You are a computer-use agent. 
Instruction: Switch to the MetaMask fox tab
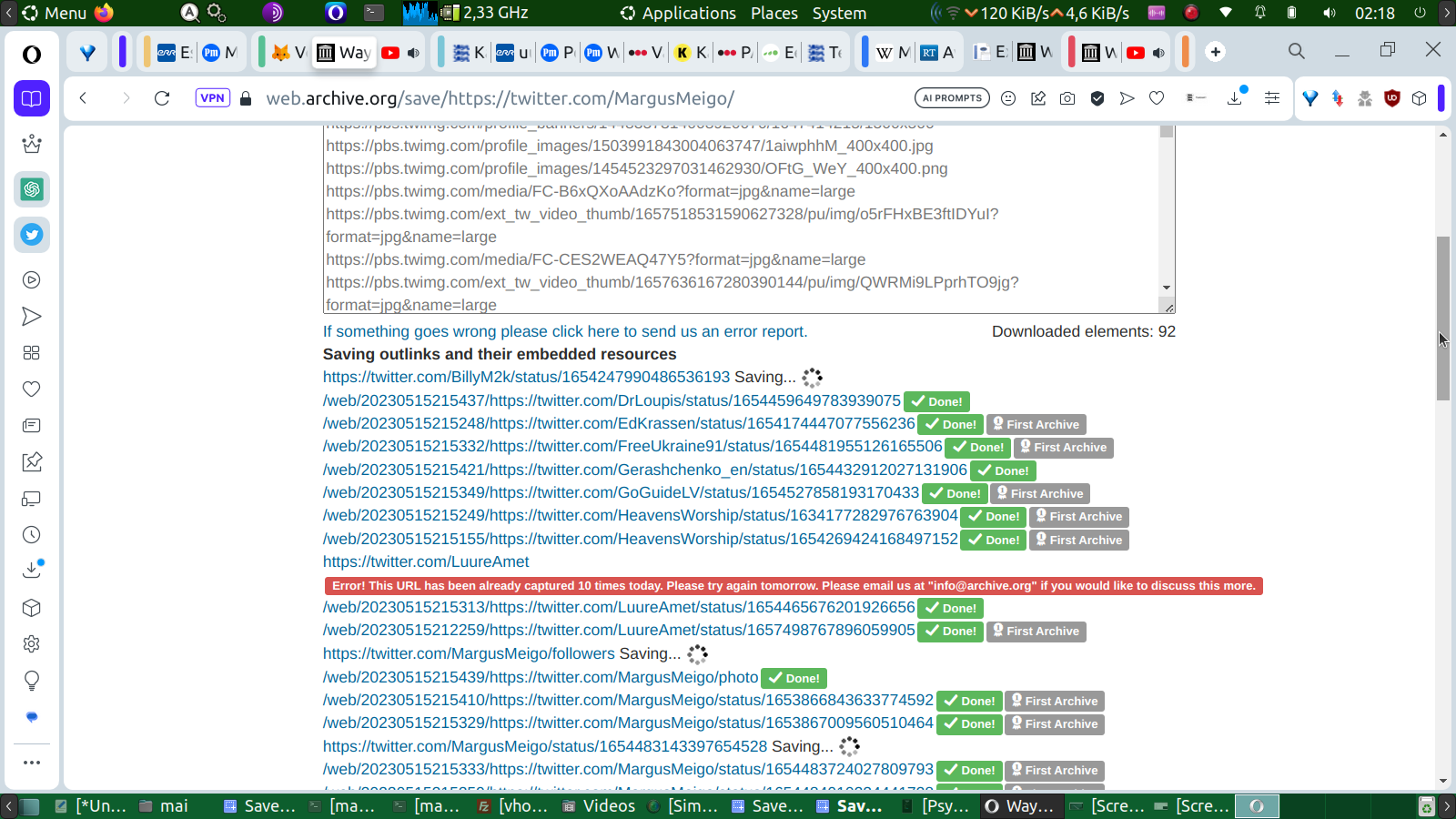pyautogui.click(x=290, y=53)
